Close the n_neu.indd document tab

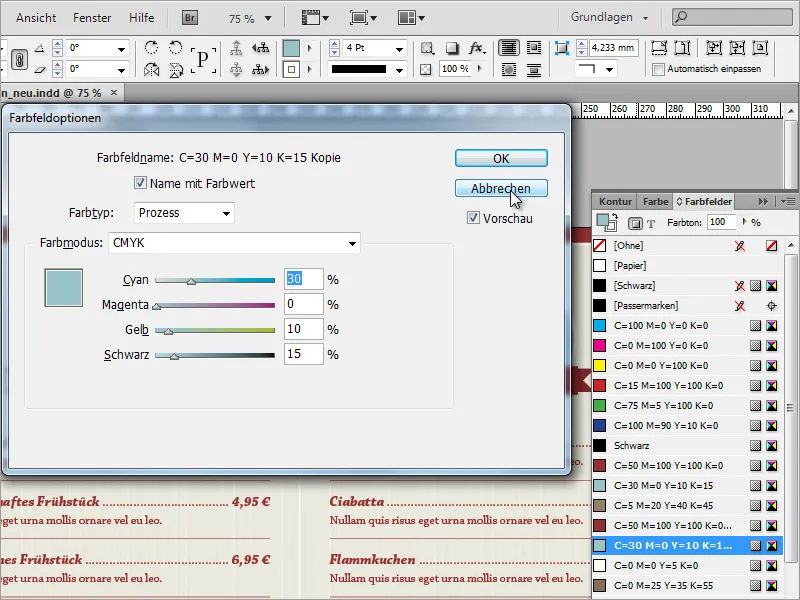click(x=114, y=92)
